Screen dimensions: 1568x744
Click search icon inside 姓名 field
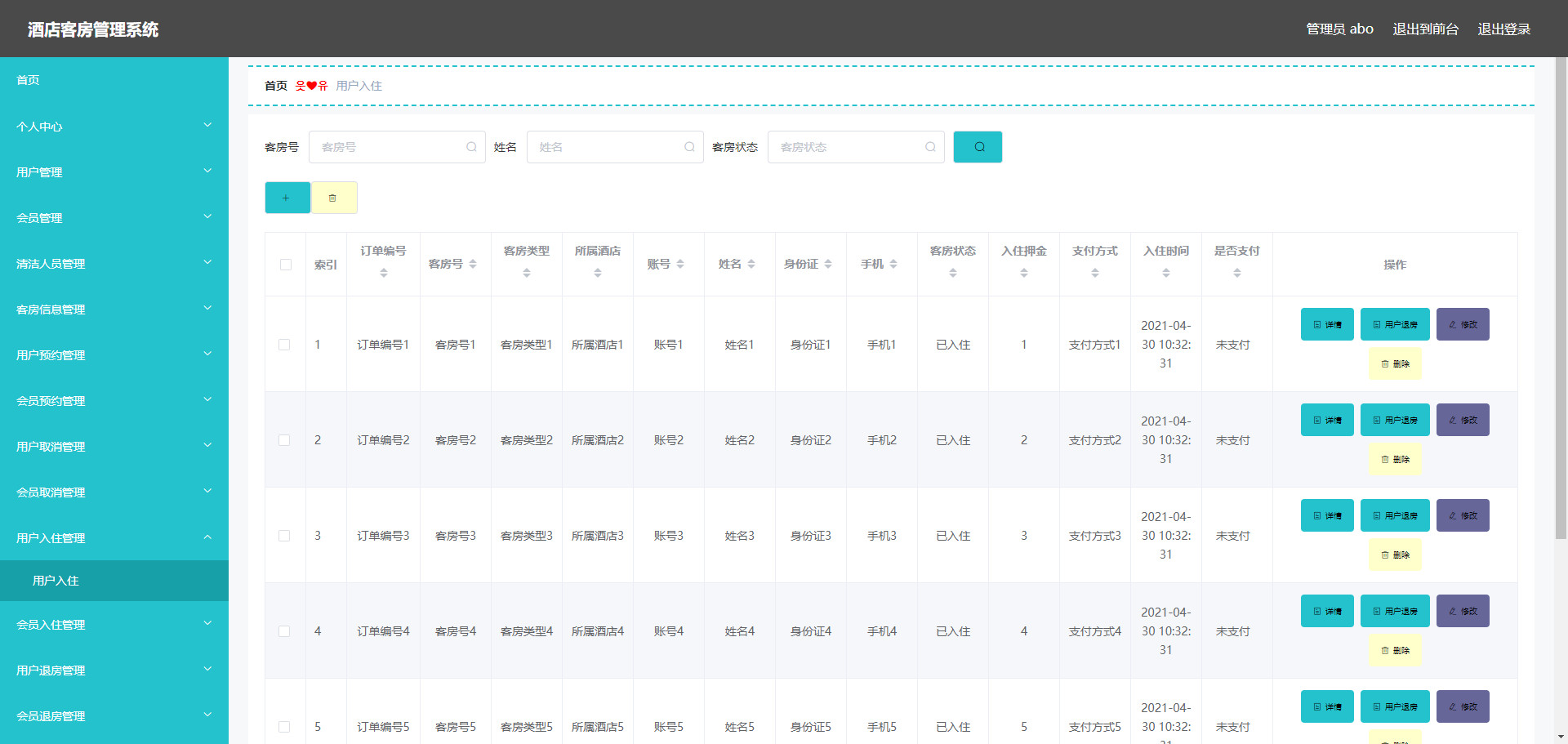click(689, 147)
